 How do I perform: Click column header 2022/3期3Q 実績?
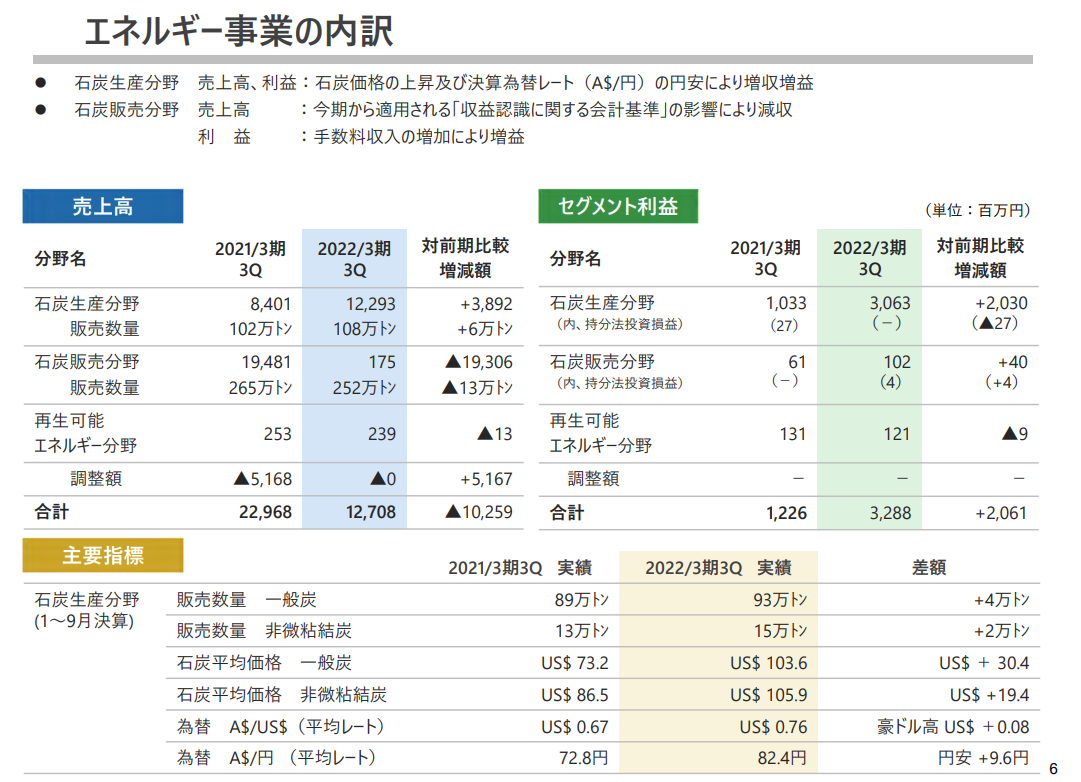718,568
